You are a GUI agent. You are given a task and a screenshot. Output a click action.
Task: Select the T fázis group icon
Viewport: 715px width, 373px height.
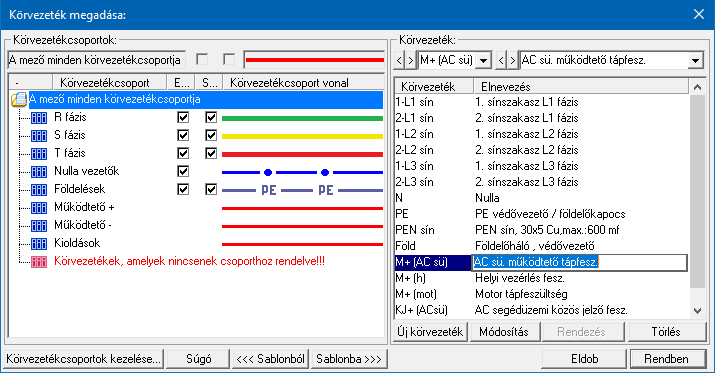[39, 154]
